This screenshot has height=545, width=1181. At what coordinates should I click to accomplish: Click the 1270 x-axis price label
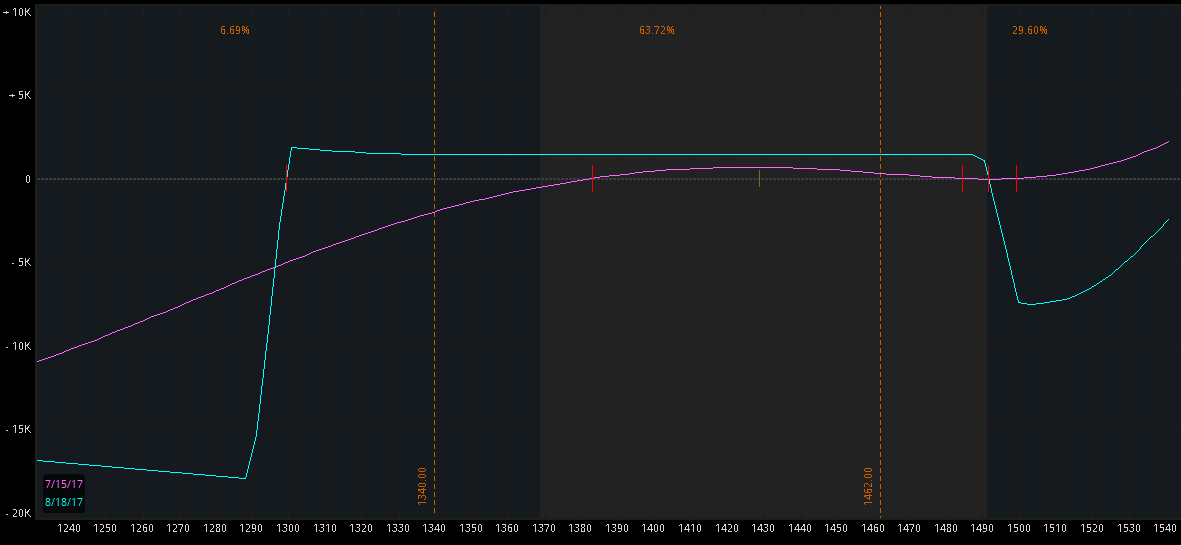178,528
